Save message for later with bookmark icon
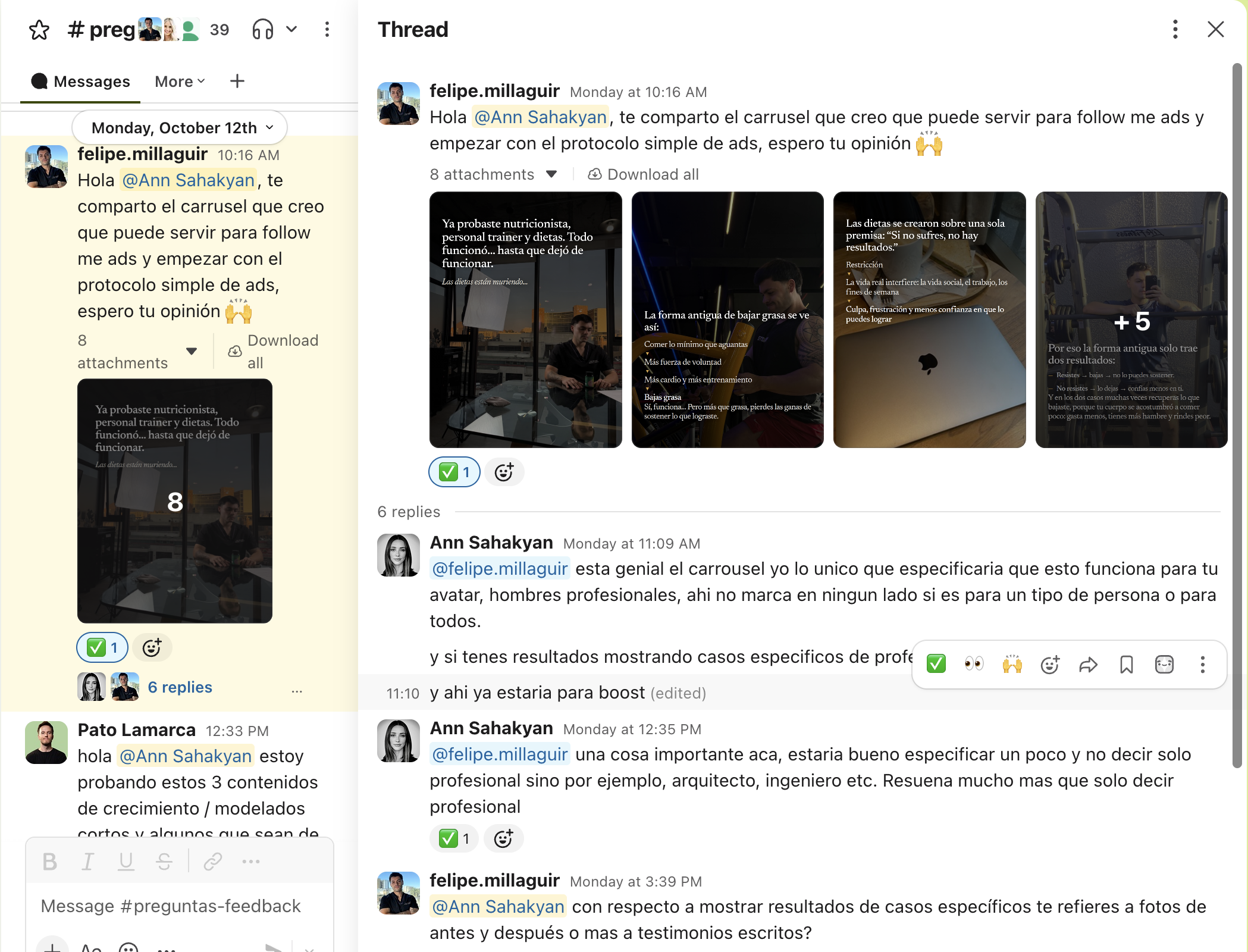This screenshot has width=1248, height=952. [1126, 665]
